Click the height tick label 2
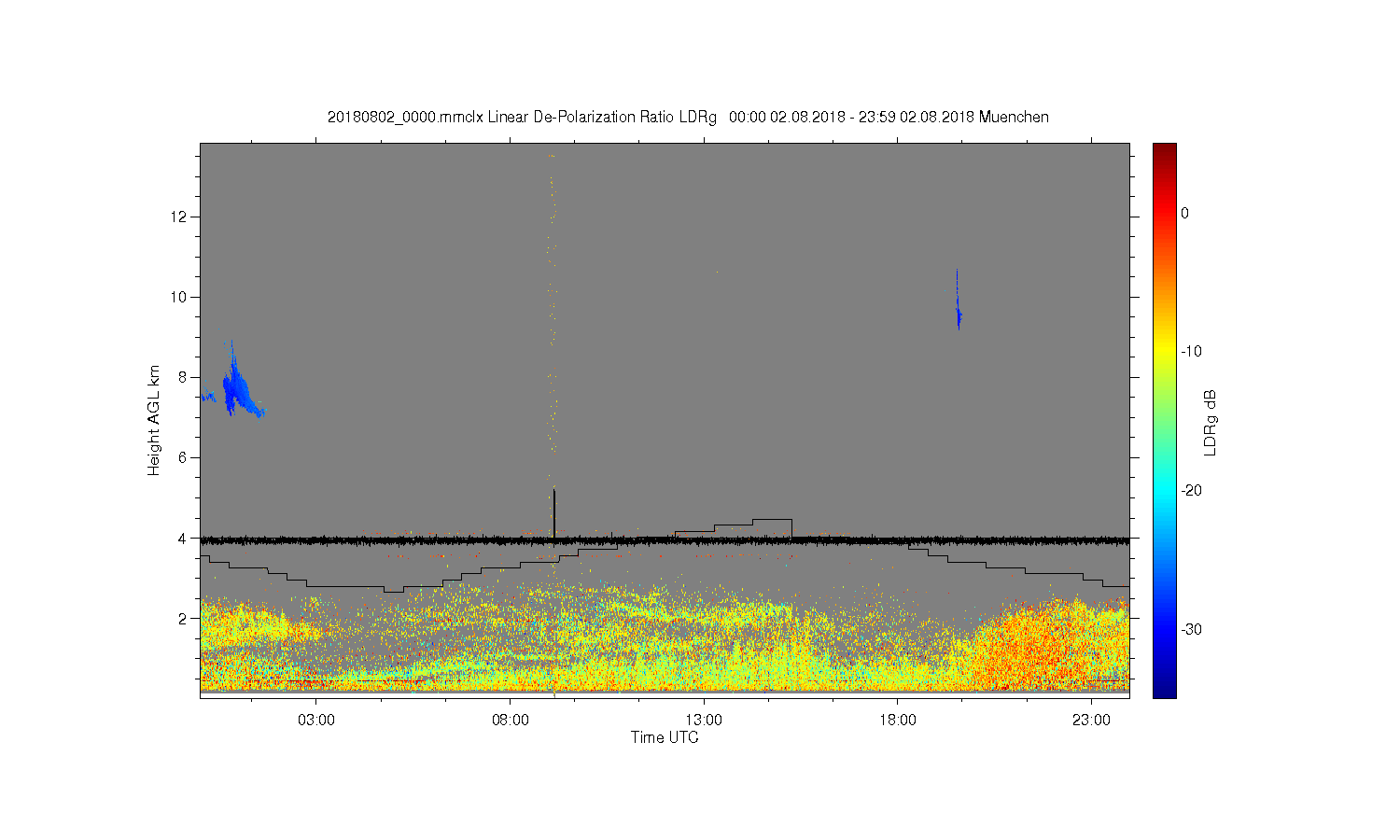This screenshot has height=840, width=1400. (183, 618)
